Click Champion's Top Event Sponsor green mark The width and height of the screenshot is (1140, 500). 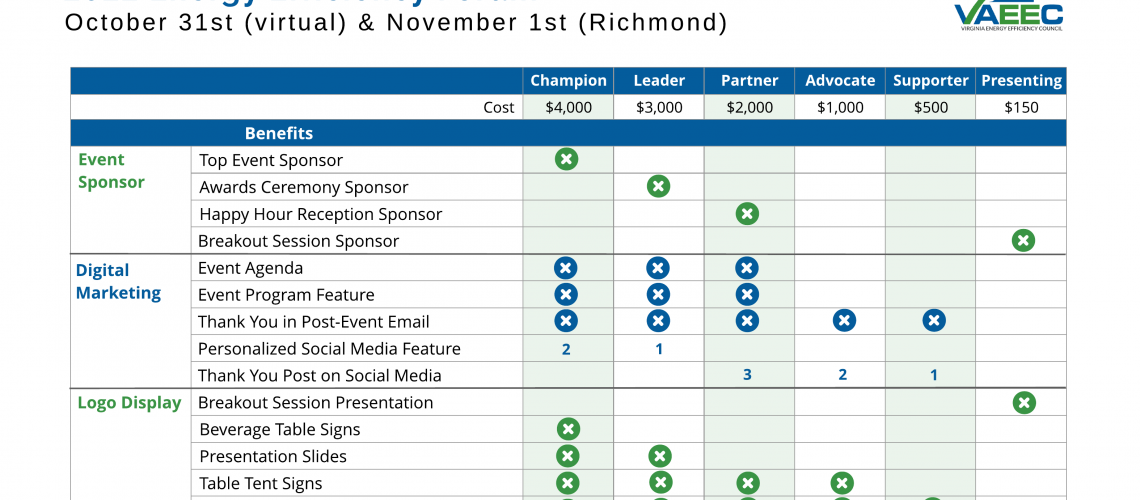567,159
